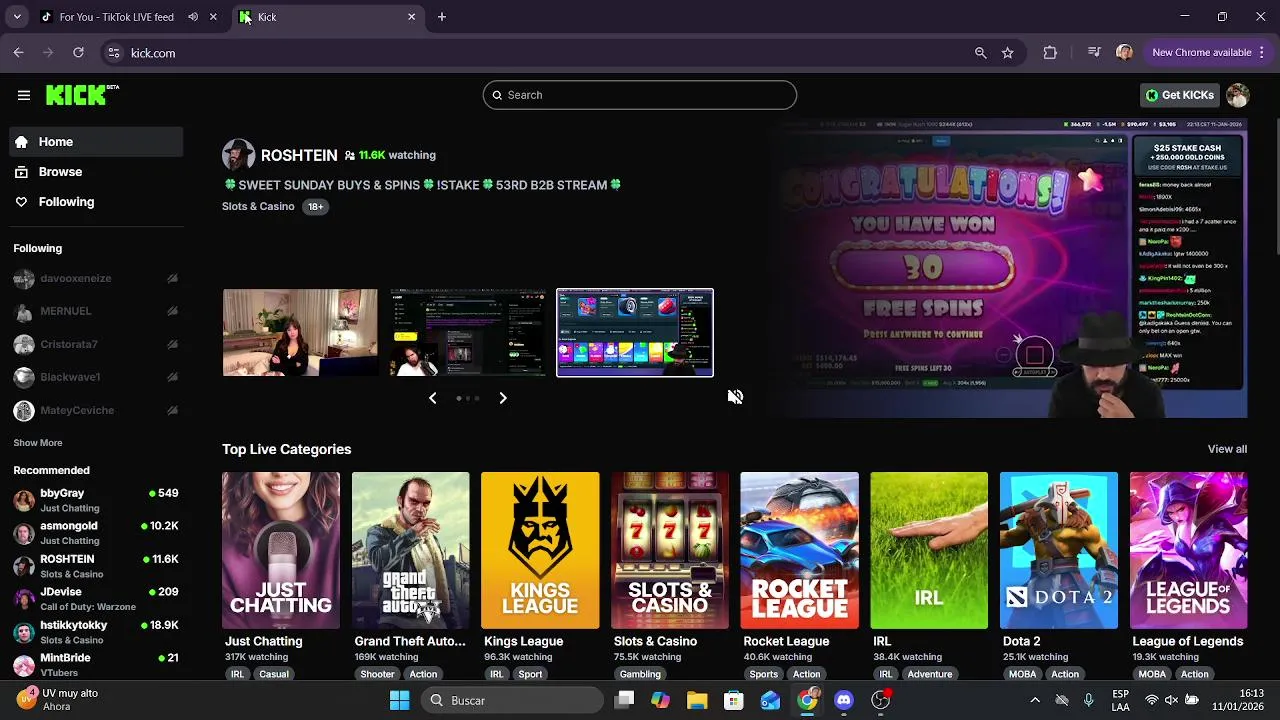The height and width of the screenshot is (720, 1280).
Task: Open MERNUEL followed channel
Action: click(x=96, y=312)
